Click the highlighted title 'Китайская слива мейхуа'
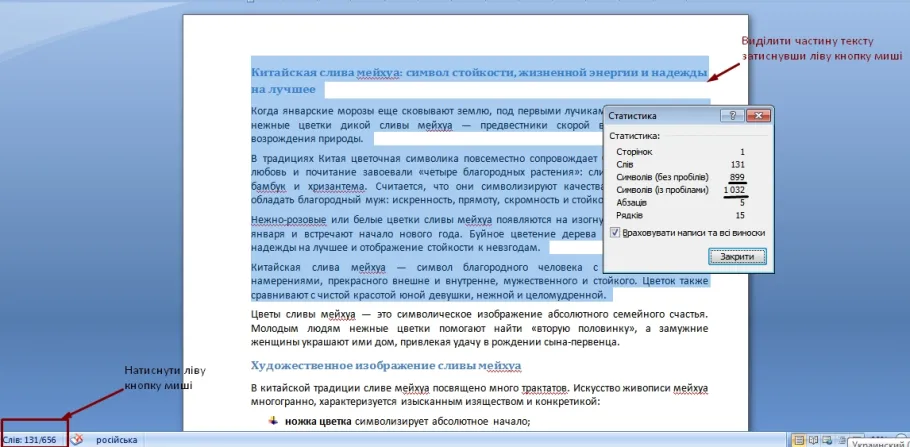The height and width of the screenshot is (447, 910). tap(326, 73)
